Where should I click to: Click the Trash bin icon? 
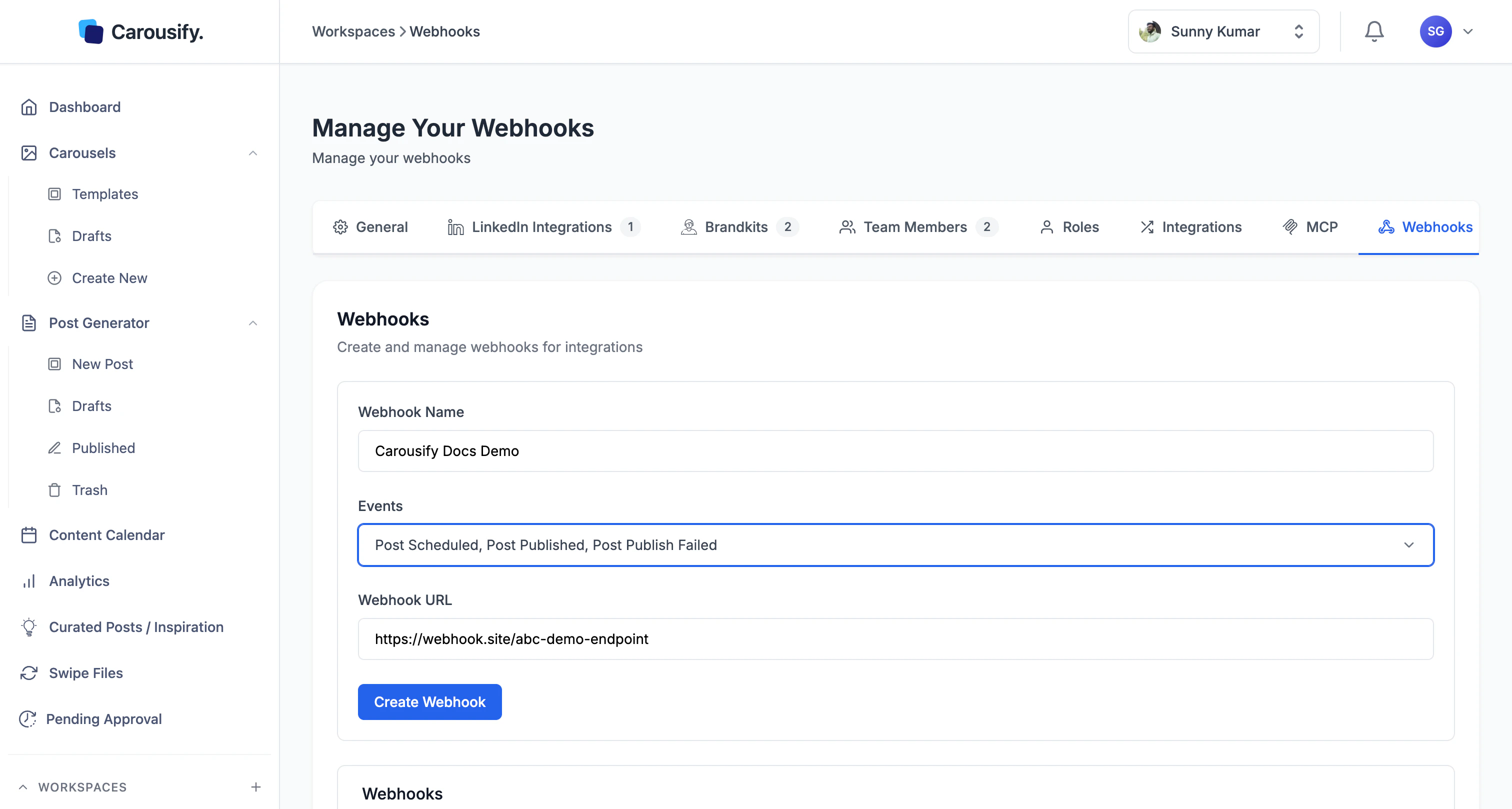[54, 490]
